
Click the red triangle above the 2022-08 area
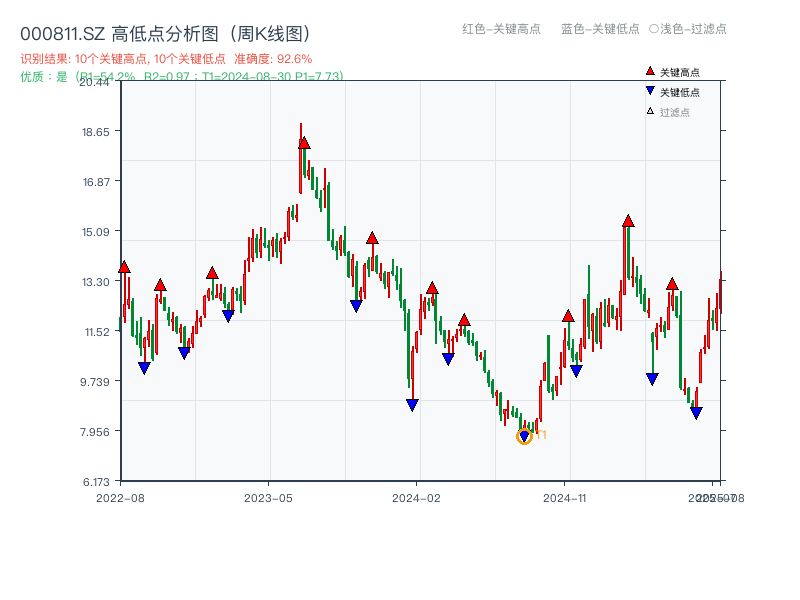[123, 266]
